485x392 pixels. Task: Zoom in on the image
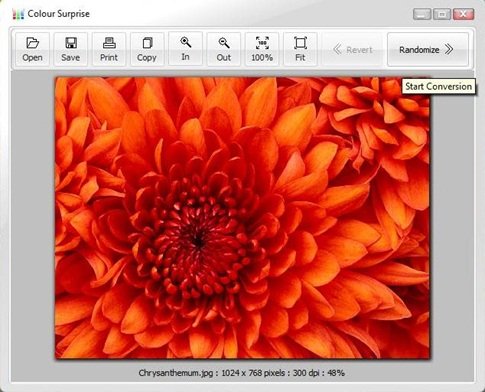click(185, 49)
